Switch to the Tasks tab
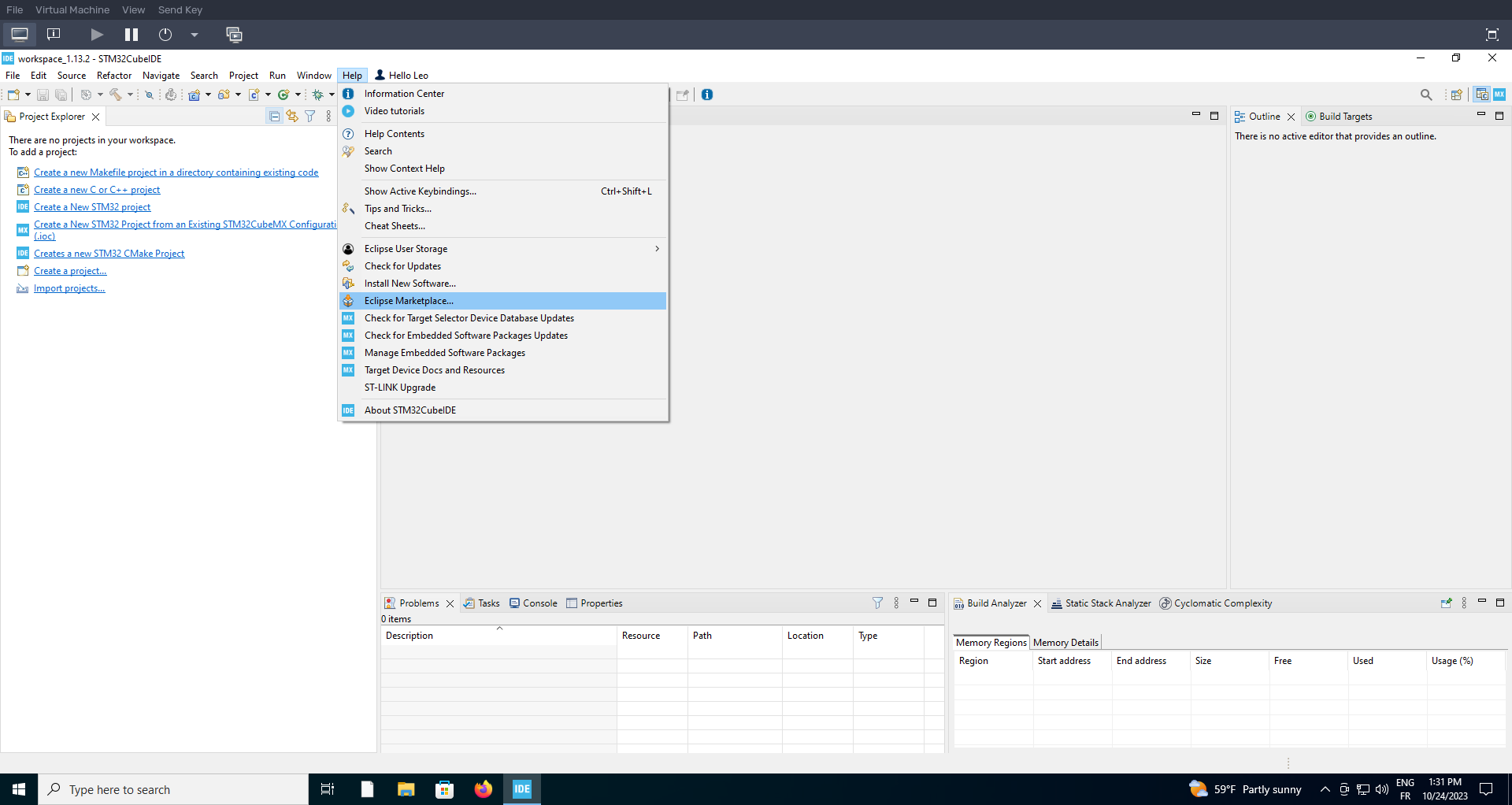Screen dimensions: 1512x805 point(482,603)
